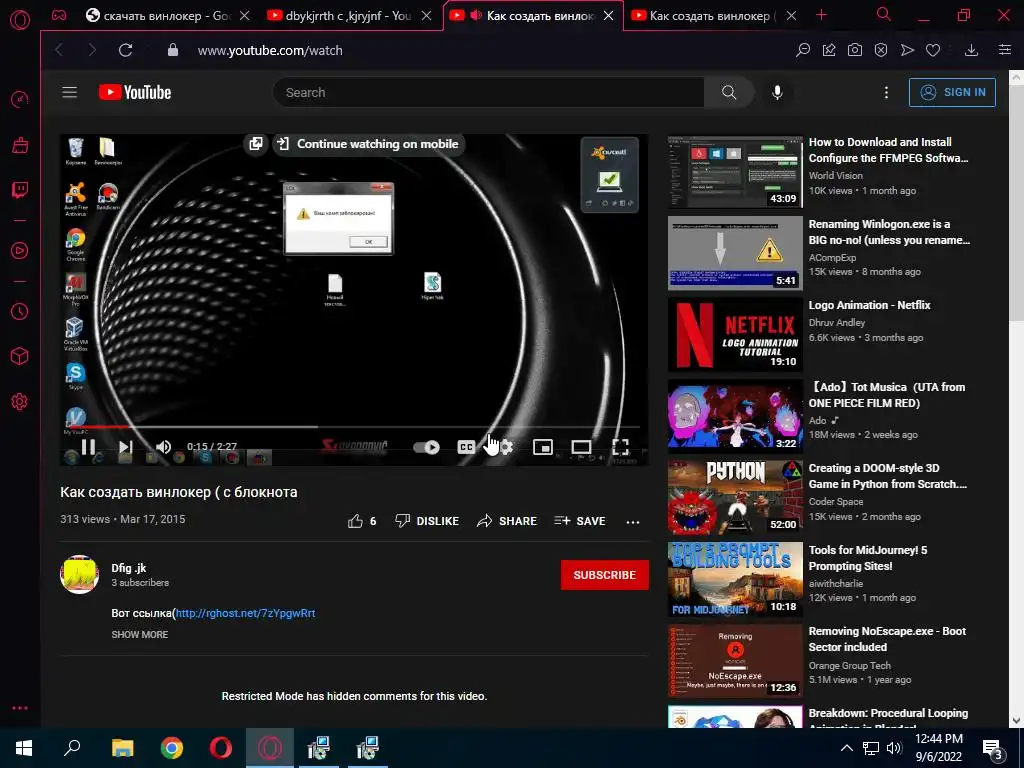1024x768 pixels.
Task: Pop out video detach button
Action: 256,144
